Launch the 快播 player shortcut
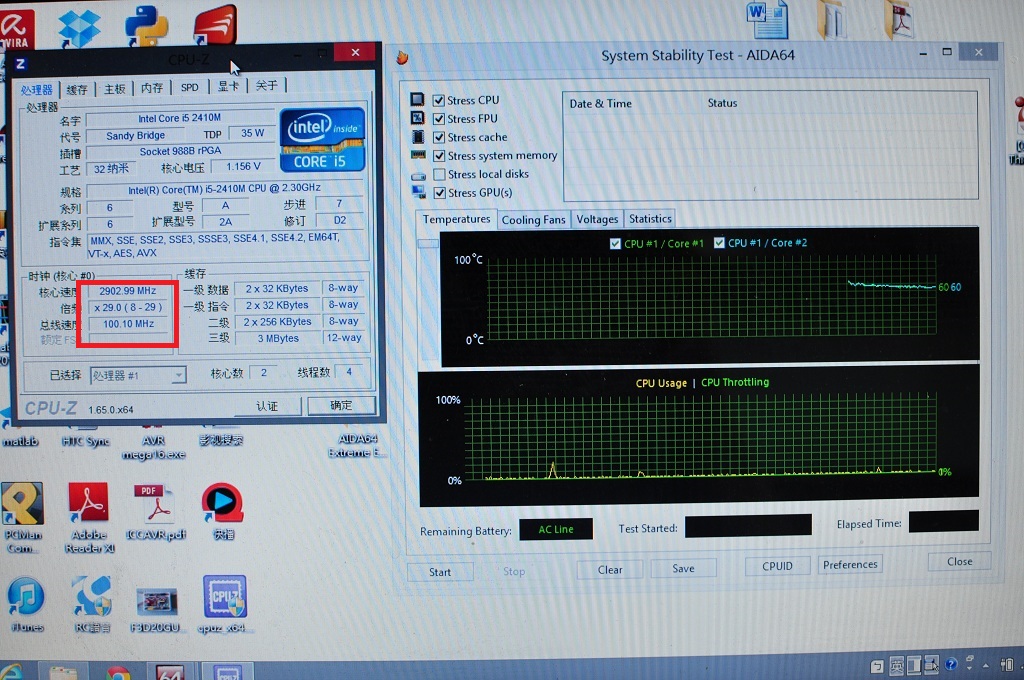This screenshot has height=680, width=1024. pyautogui.click(x=223, y=503)
